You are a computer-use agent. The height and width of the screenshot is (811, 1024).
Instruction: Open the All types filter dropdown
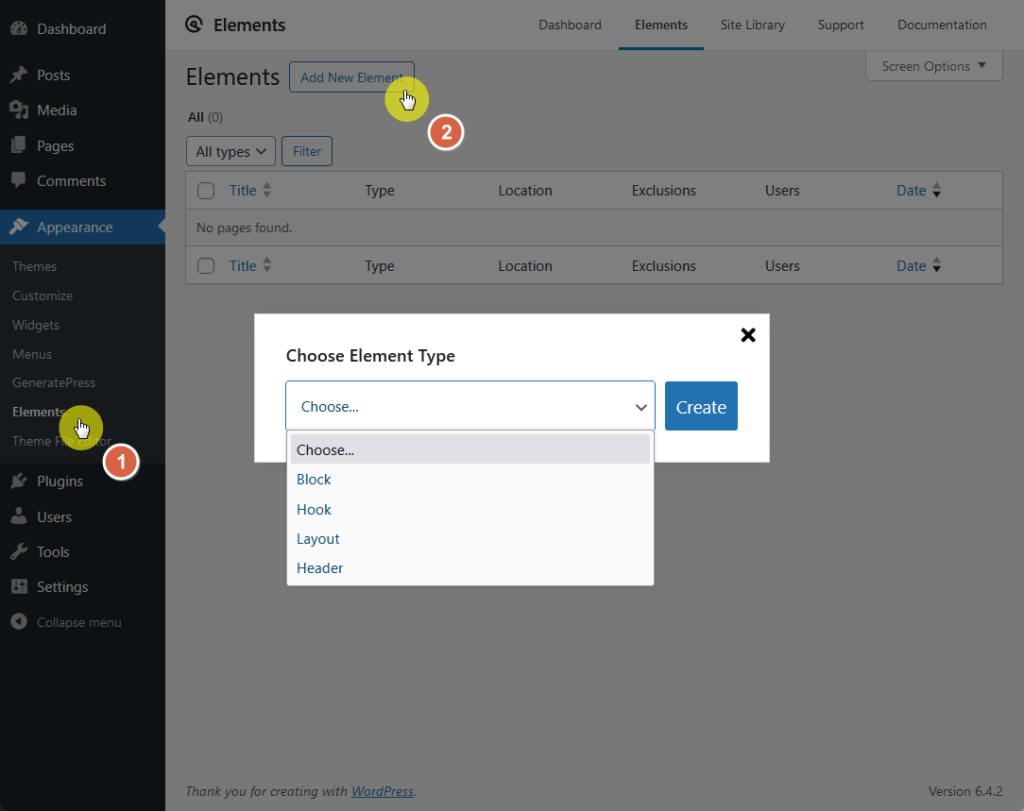(x=231, y=151)
